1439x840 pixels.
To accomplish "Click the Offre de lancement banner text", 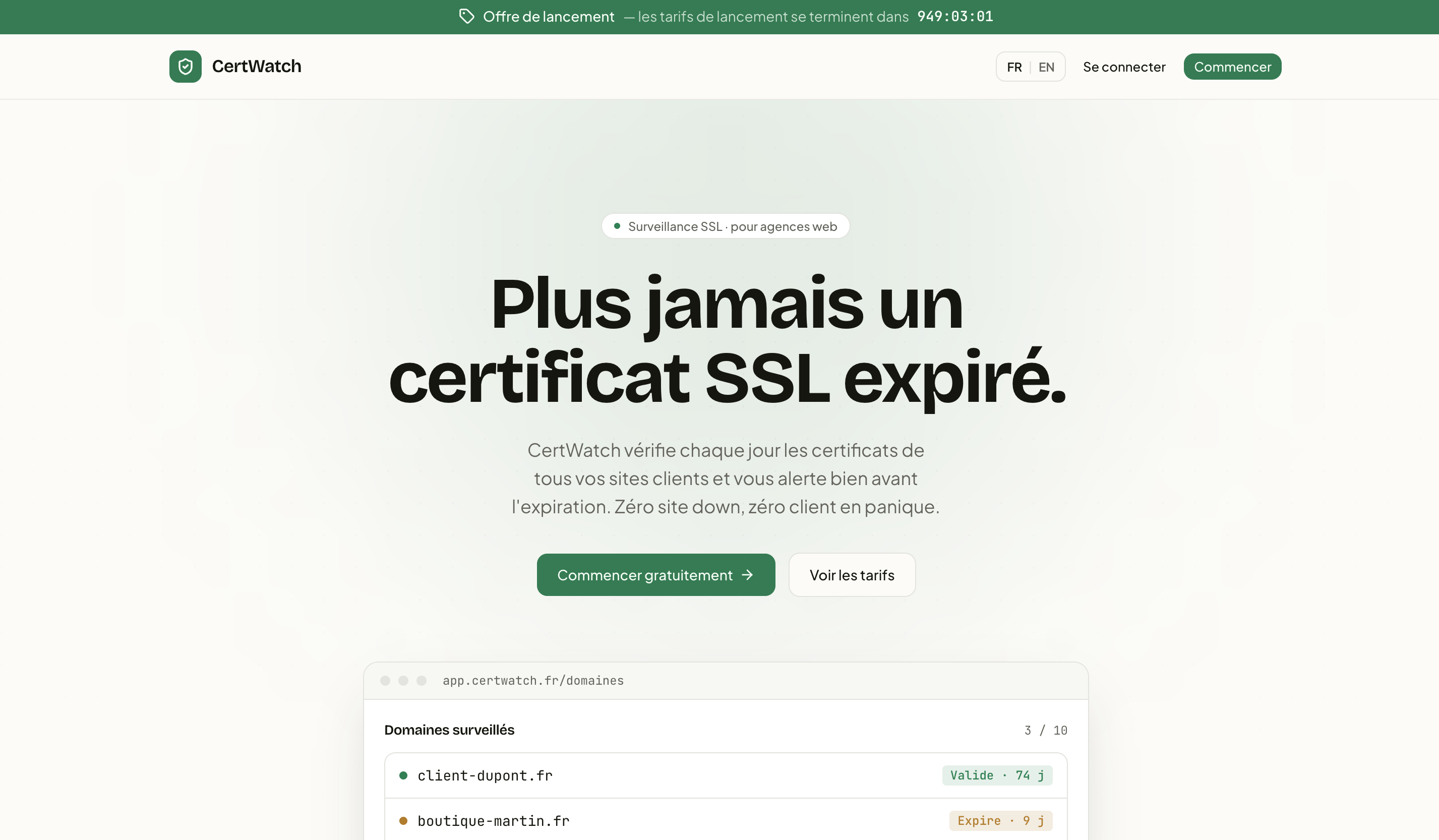I will pyautogui.click(x=549, y=17).
